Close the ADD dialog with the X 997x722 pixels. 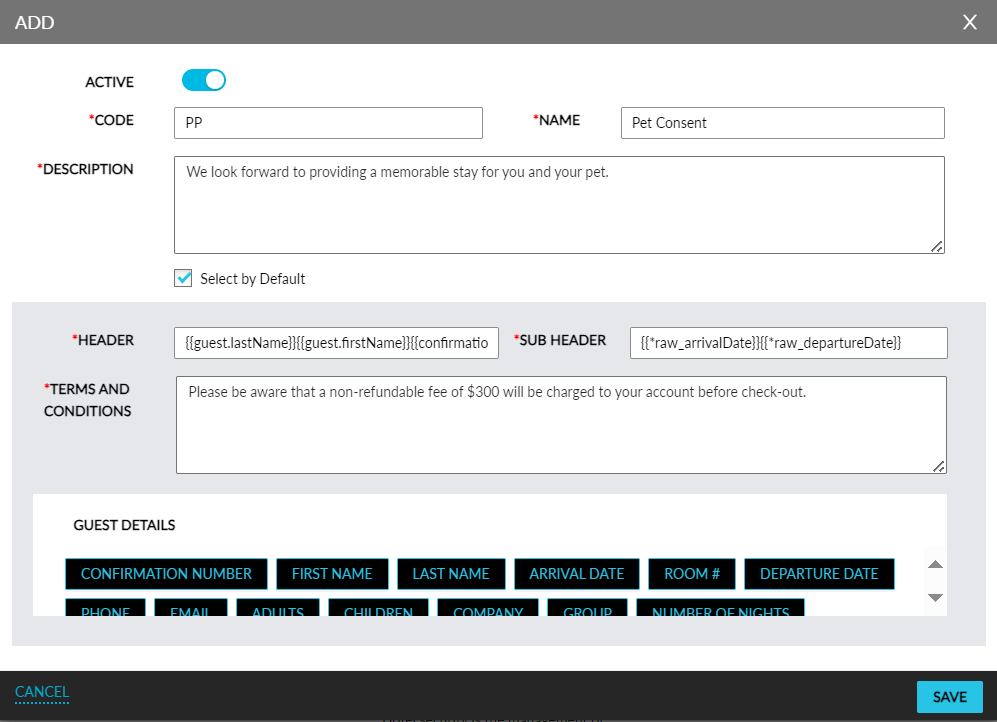969,22
